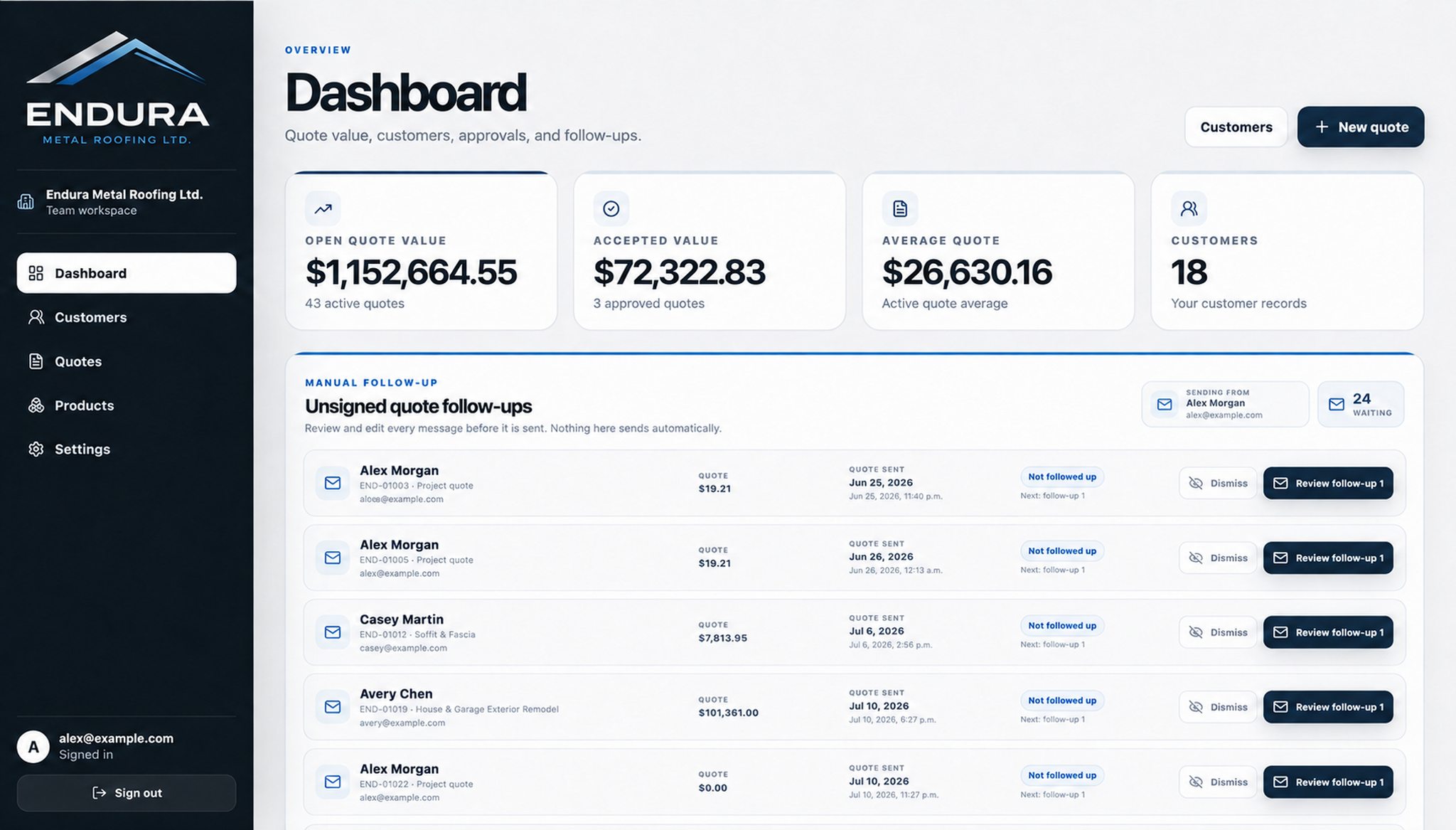Click the trend arrow icon on Open Quote Value
Viewport: 1456px width, 830px height.
tap(323, 208)
